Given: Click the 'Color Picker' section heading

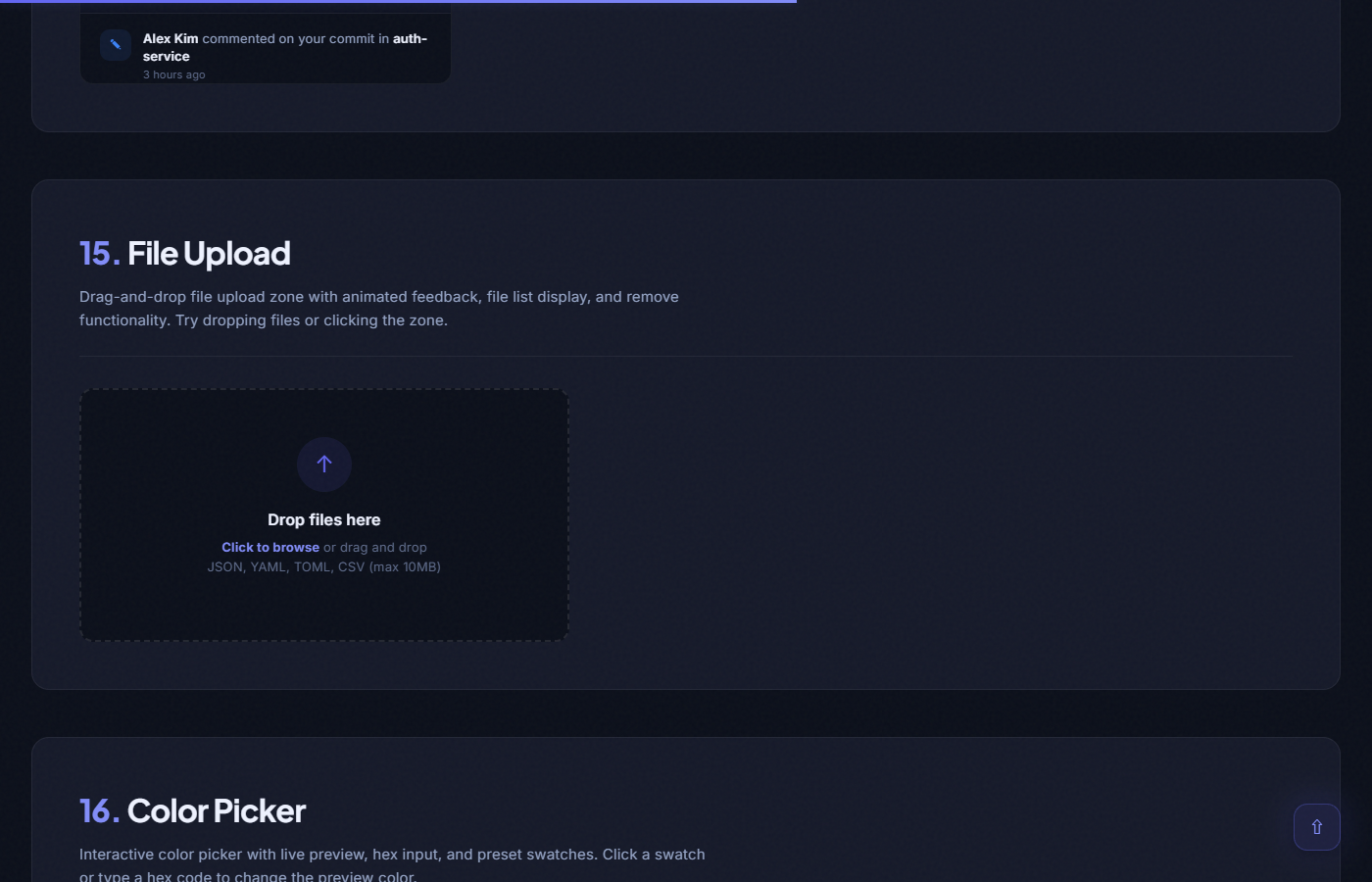Looking at the screenshot, I should (x=217, y=811).
